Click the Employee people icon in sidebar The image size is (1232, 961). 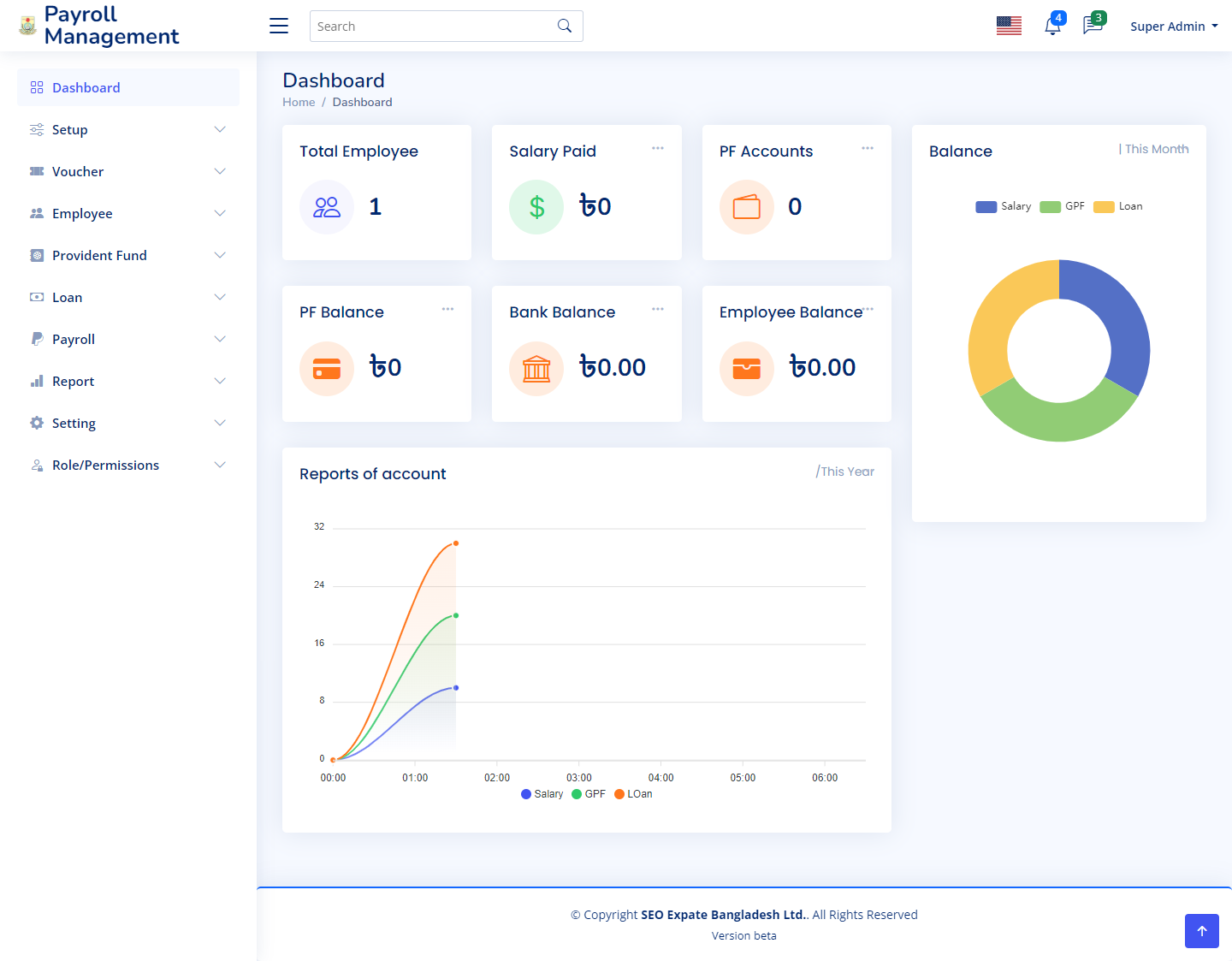(37, 213)
